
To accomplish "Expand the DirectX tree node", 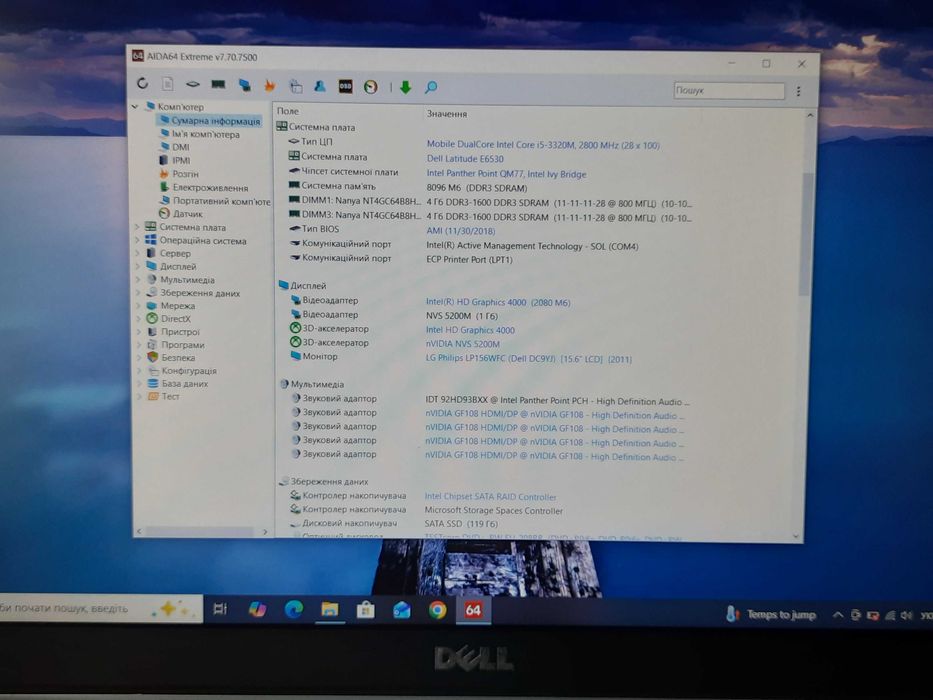I will tap(138, 319).
